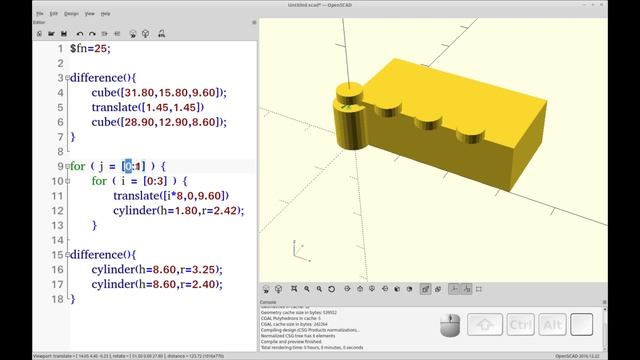Toggle Show Scale Markers in viewport toolbar
Image resolution: width=640 pixels, height=360 pixels.
tap(467, 289)
